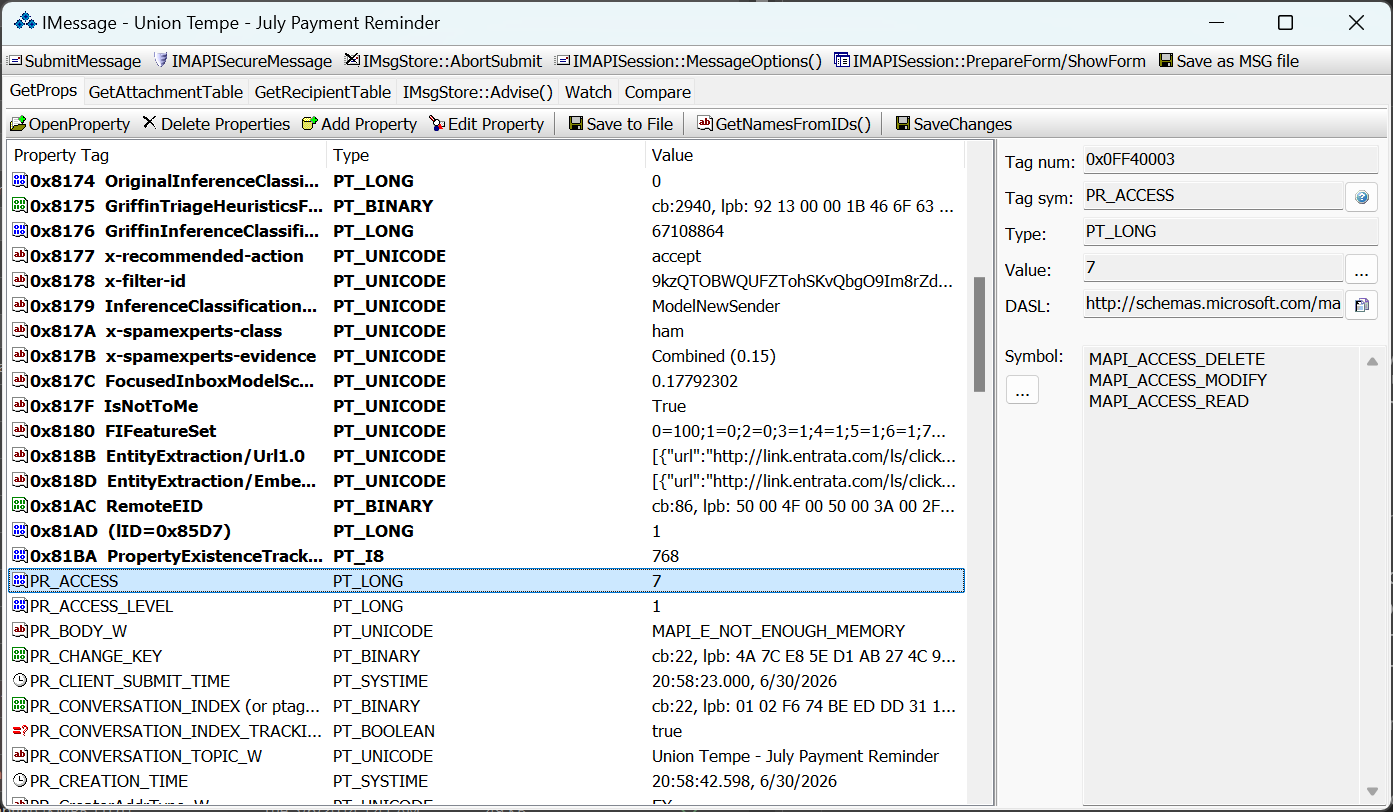Run IMsgStore::AbortSubmit

443,61
